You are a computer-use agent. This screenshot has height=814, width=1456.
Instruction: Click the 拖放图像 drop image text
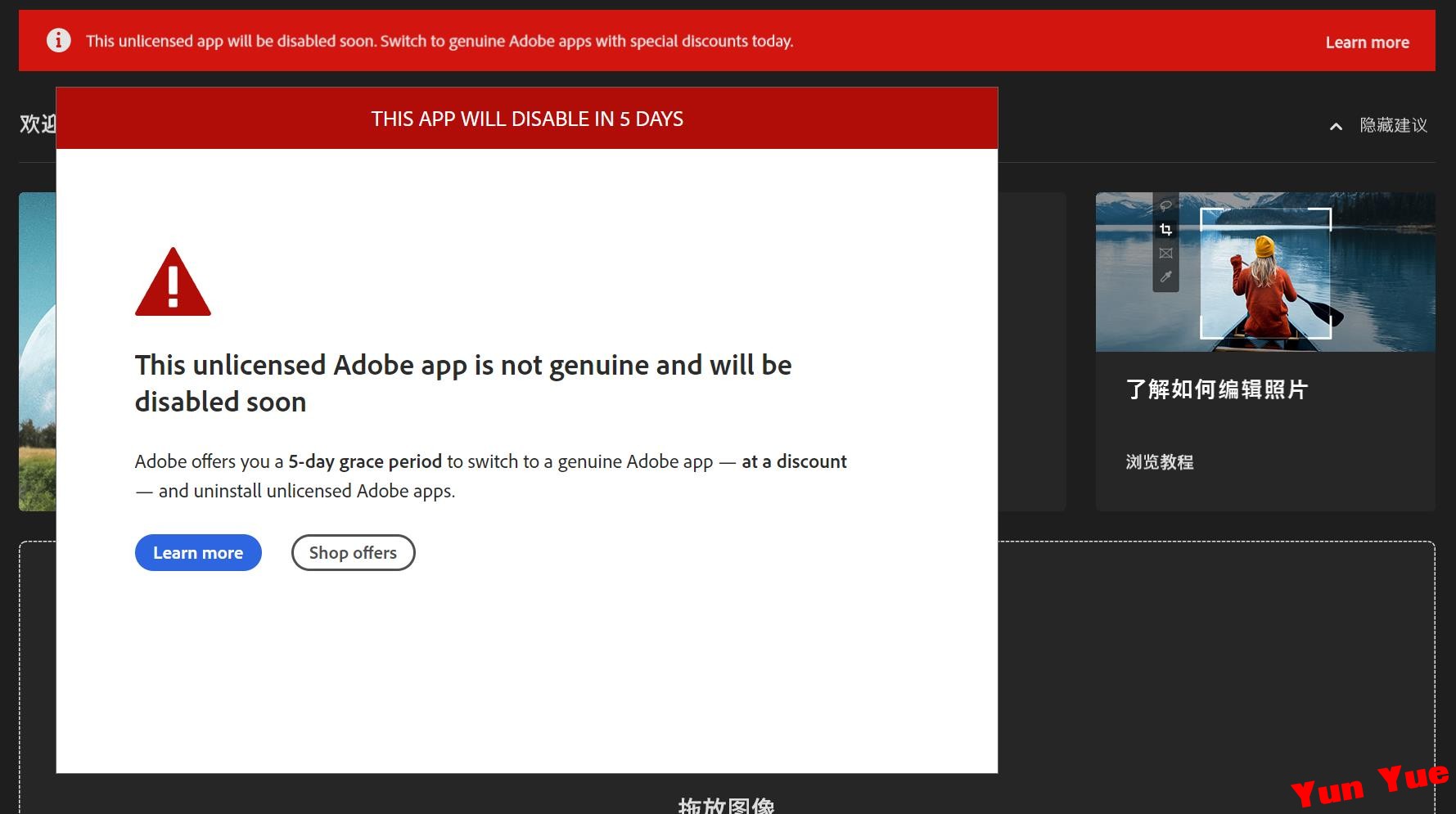click(x=726, y=805)
